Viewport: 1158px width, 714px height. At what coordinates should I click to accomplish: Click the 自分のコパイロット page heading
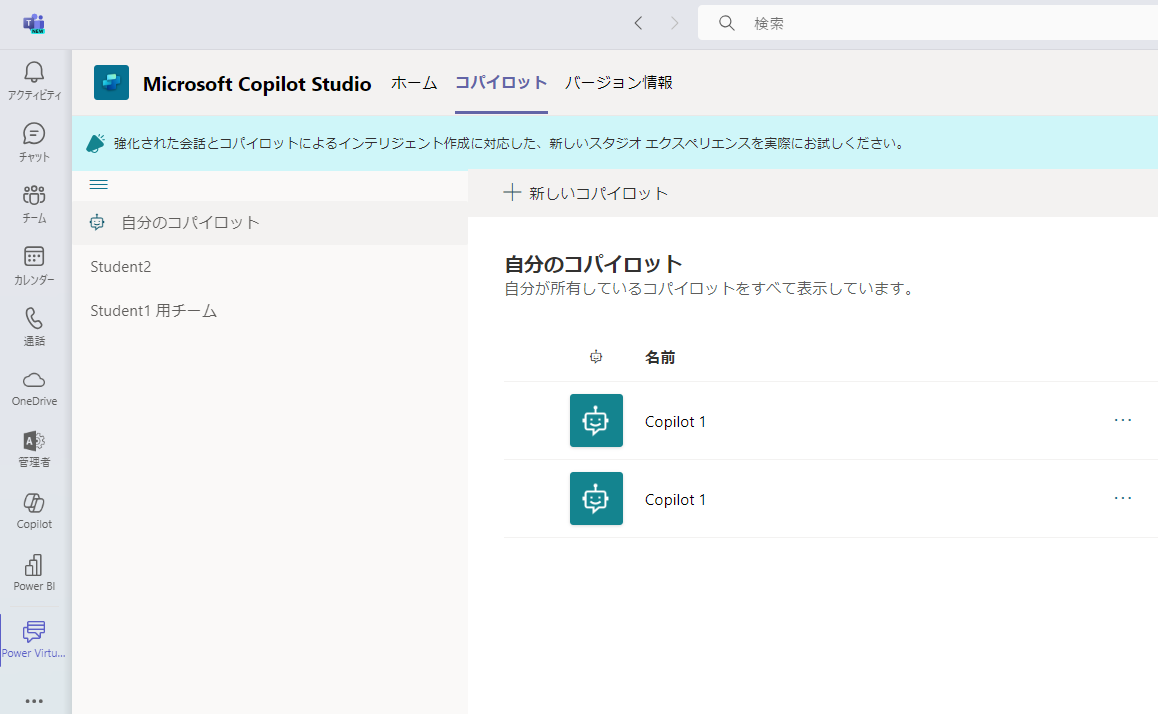(x=593, y=264)
